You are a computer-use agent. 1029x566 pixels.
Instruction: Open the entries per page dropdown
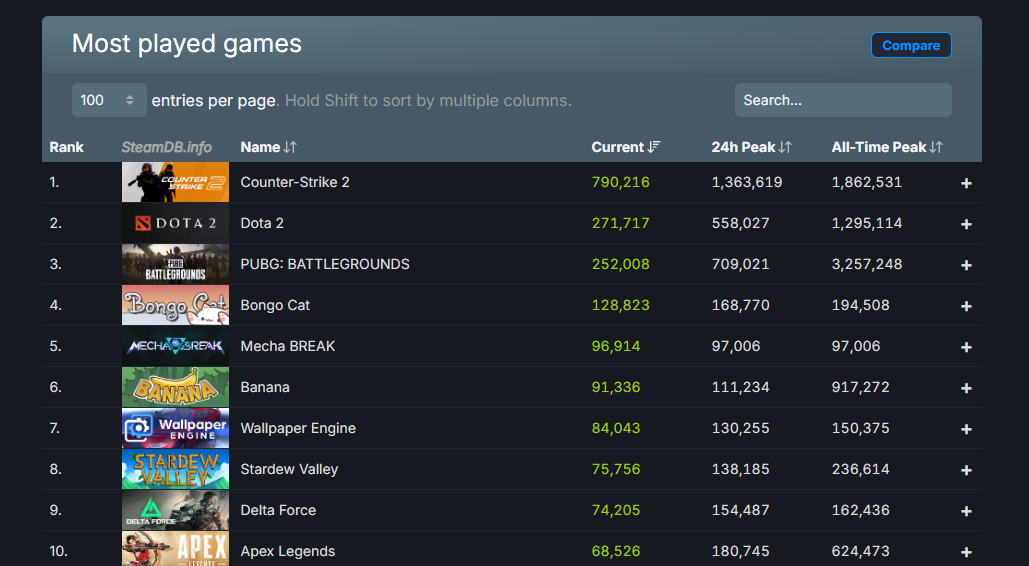(109, 100)
